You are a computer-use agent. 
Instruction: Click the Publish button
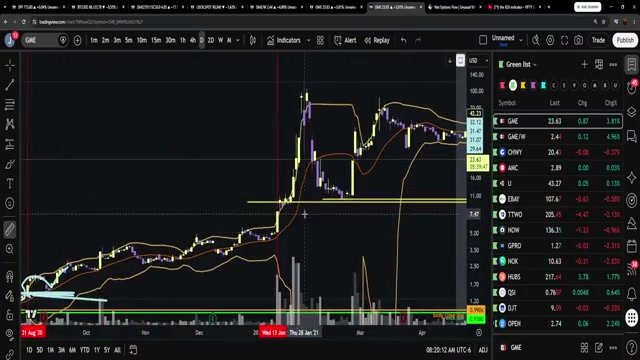(x=625, y=40)
